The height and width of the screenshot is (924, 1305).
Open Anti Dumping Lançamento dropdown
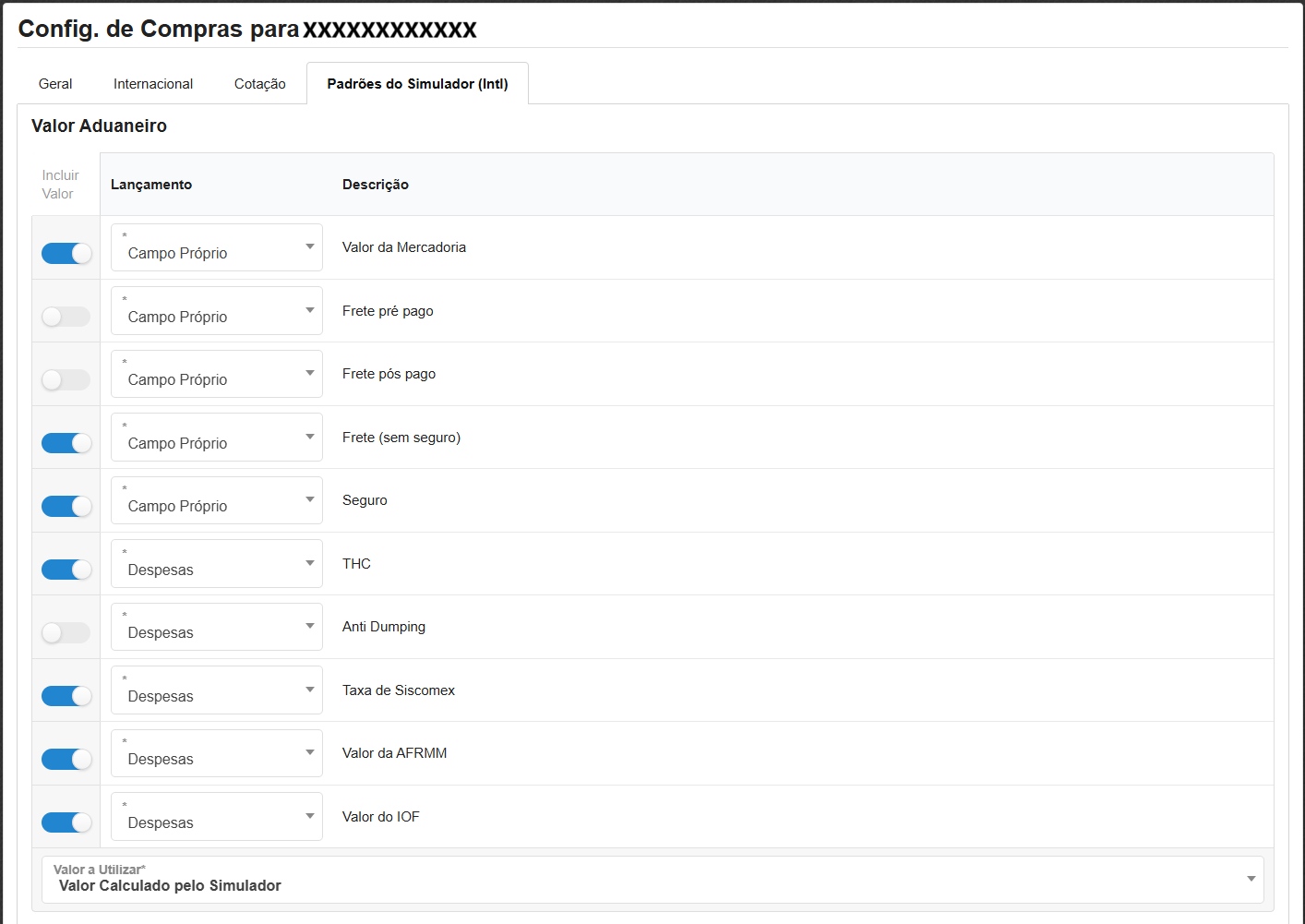coord(217,627)
